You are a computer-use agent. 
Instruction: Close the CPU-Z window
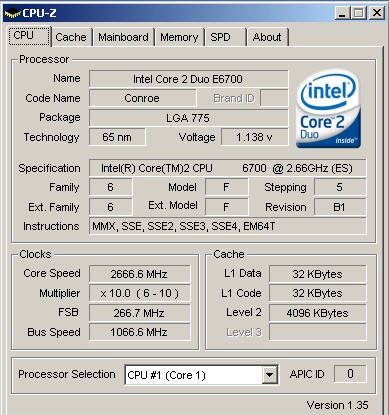pyautogui.click(x=377, y=13)
